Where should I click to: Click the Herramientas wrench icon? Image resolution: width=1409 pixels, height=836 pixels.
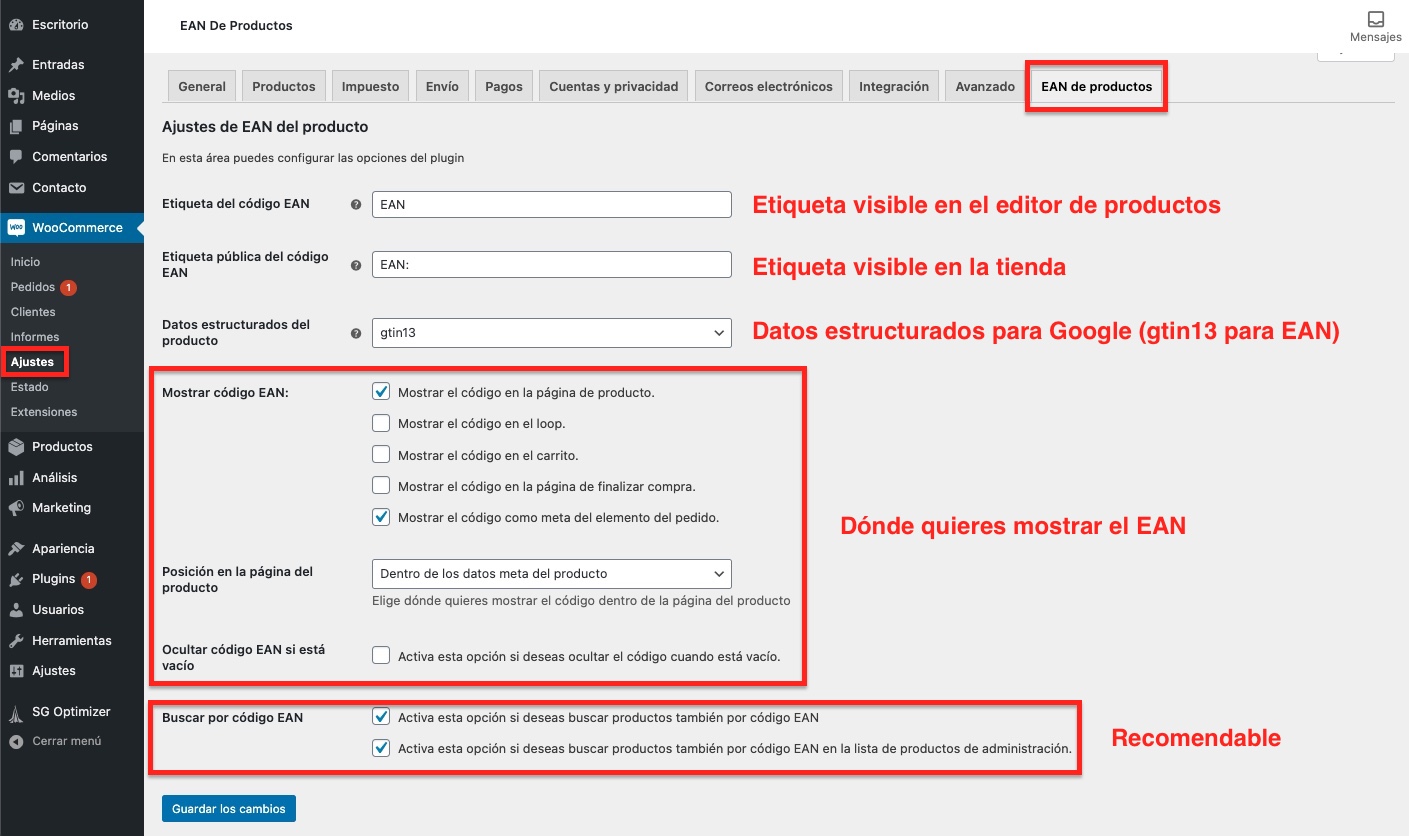tap(16, 640)
